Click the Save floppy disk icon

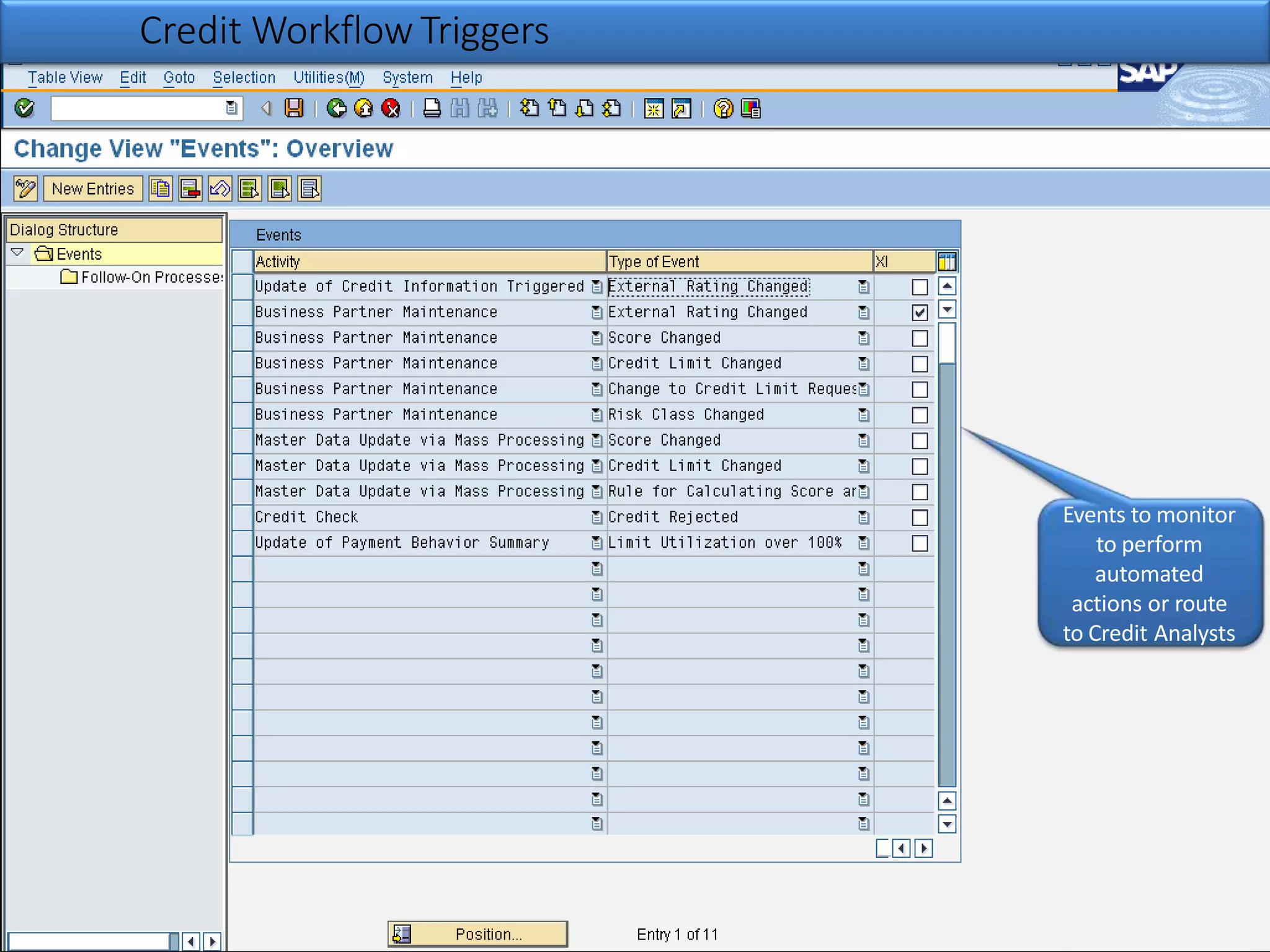coord(294,108)
